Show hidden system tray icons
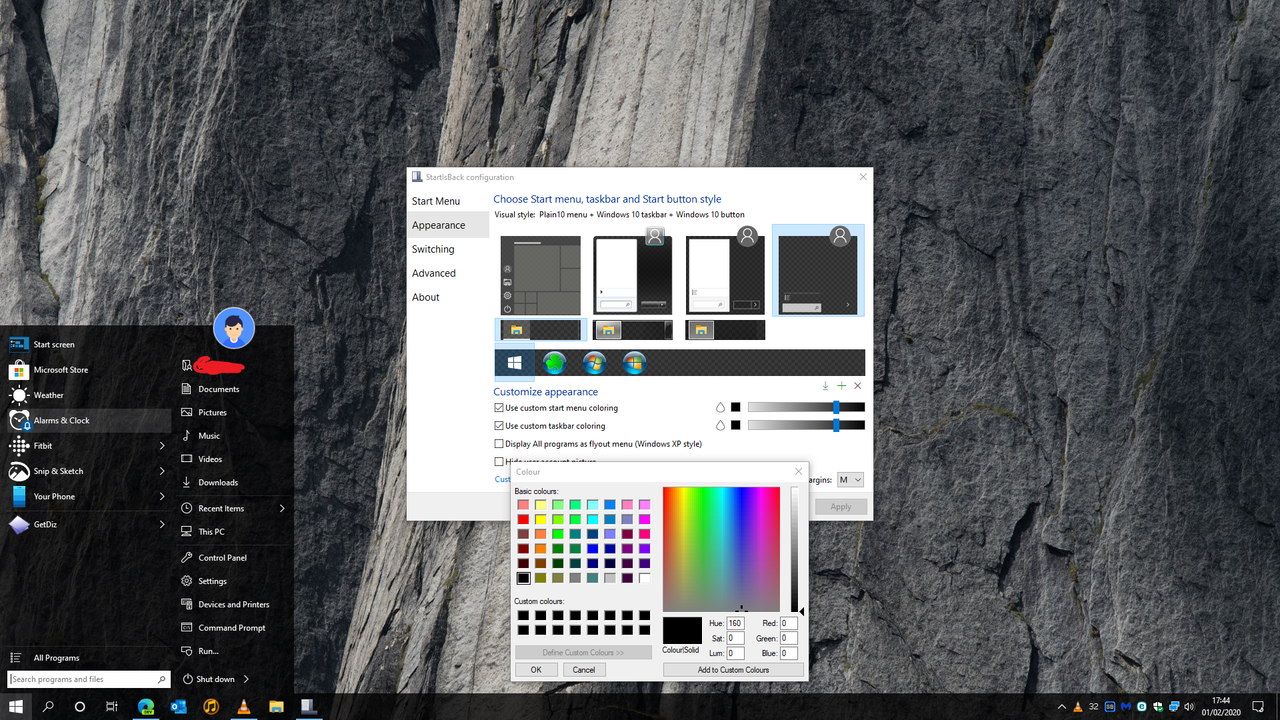The width and height of the screenshot is (1280, 720). pos(1062,706)
